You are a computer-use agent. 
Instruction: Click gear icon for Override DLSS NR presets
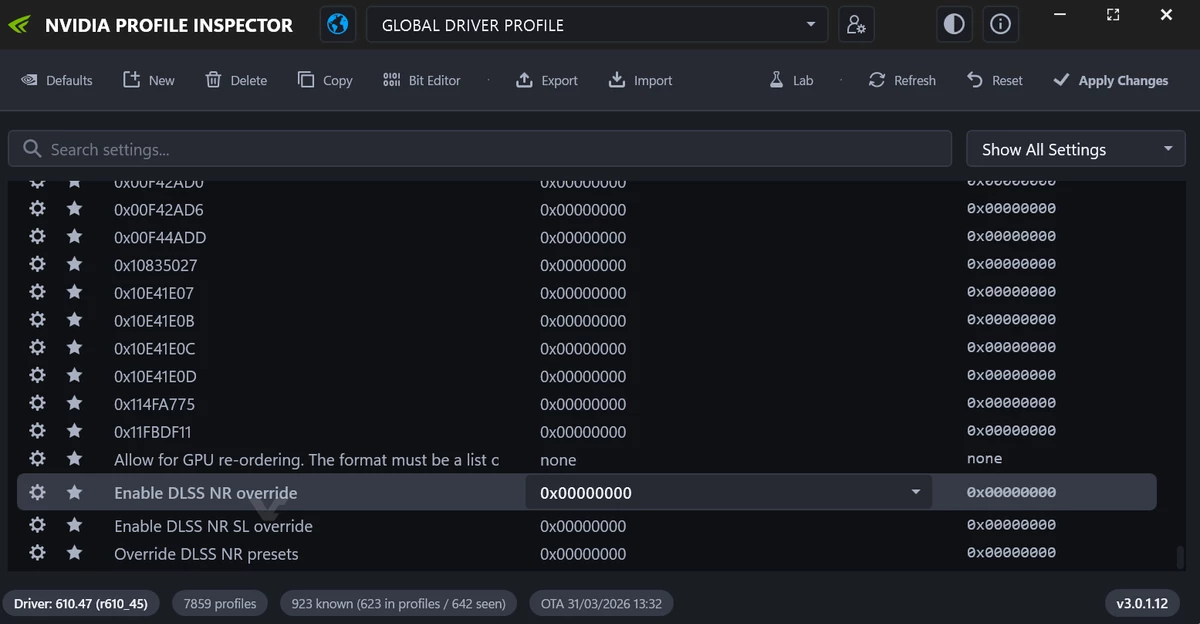37,553
